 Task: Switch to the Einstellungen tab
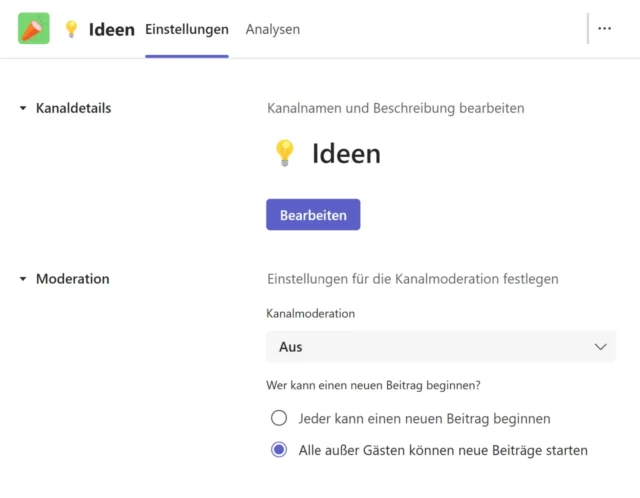pos(187,29)
